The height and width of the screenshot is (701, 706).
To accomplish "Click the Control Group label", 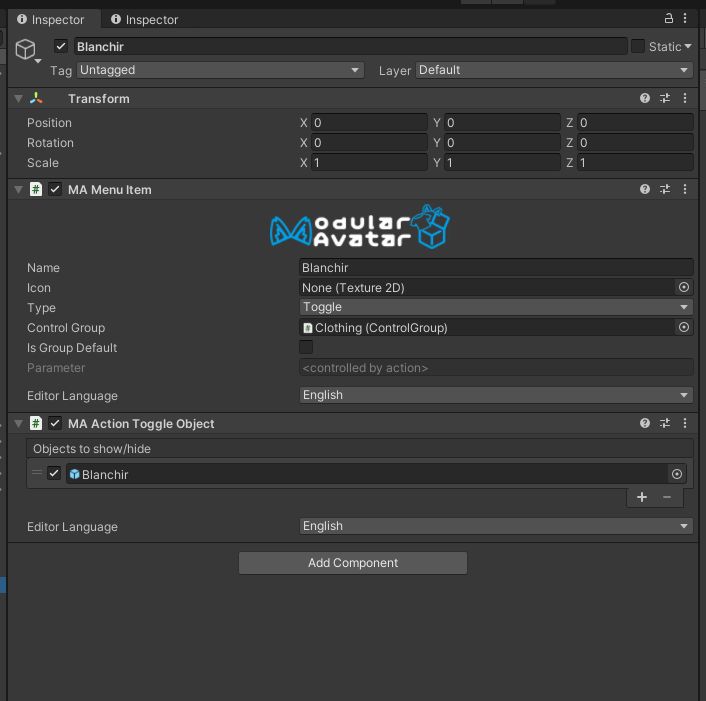I will point(66,327).
